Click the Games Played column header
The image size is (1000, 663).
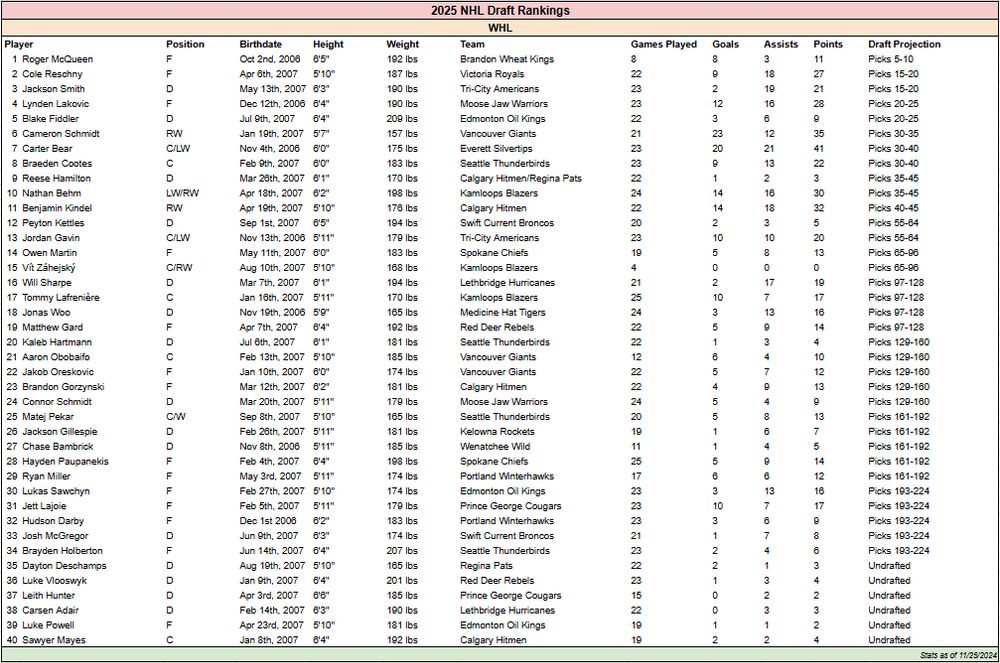pos(664,44)
